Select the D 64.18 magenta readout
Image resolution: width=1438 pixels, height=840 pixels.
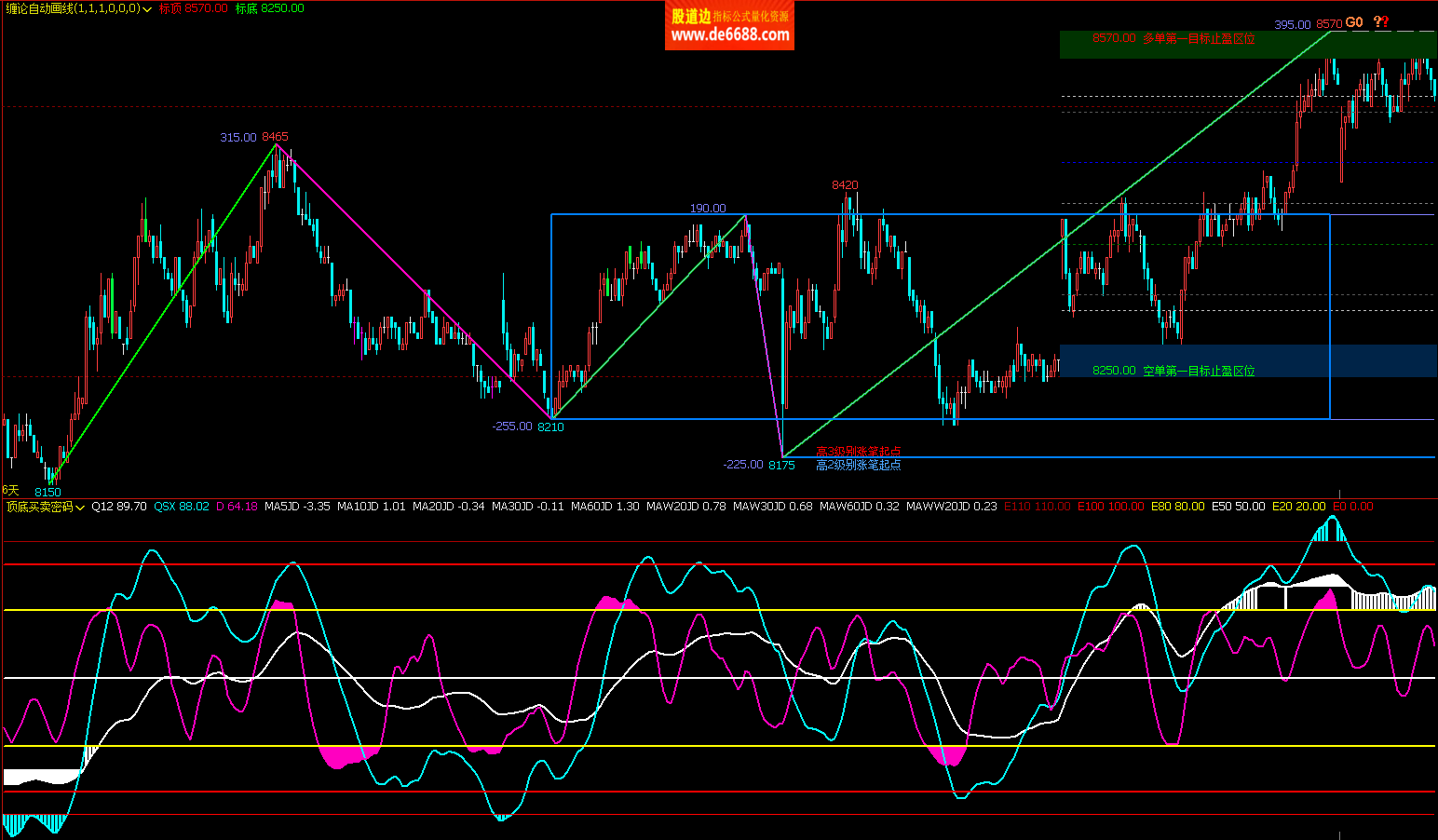(x=237, y=507)
